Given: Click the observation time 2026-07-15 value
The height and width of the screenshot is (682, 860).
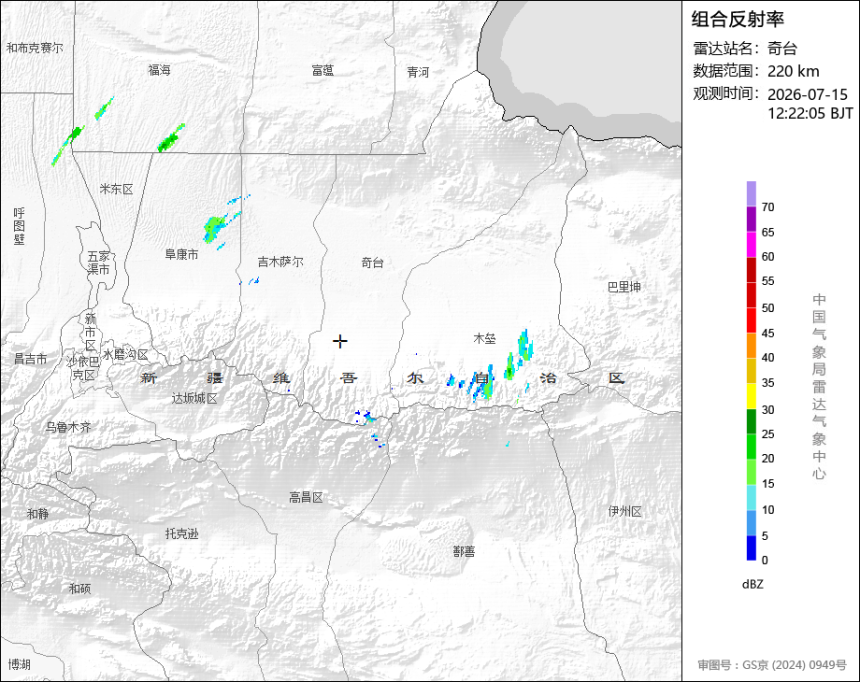Looking at the screenshot, I should tap(807, 94).
